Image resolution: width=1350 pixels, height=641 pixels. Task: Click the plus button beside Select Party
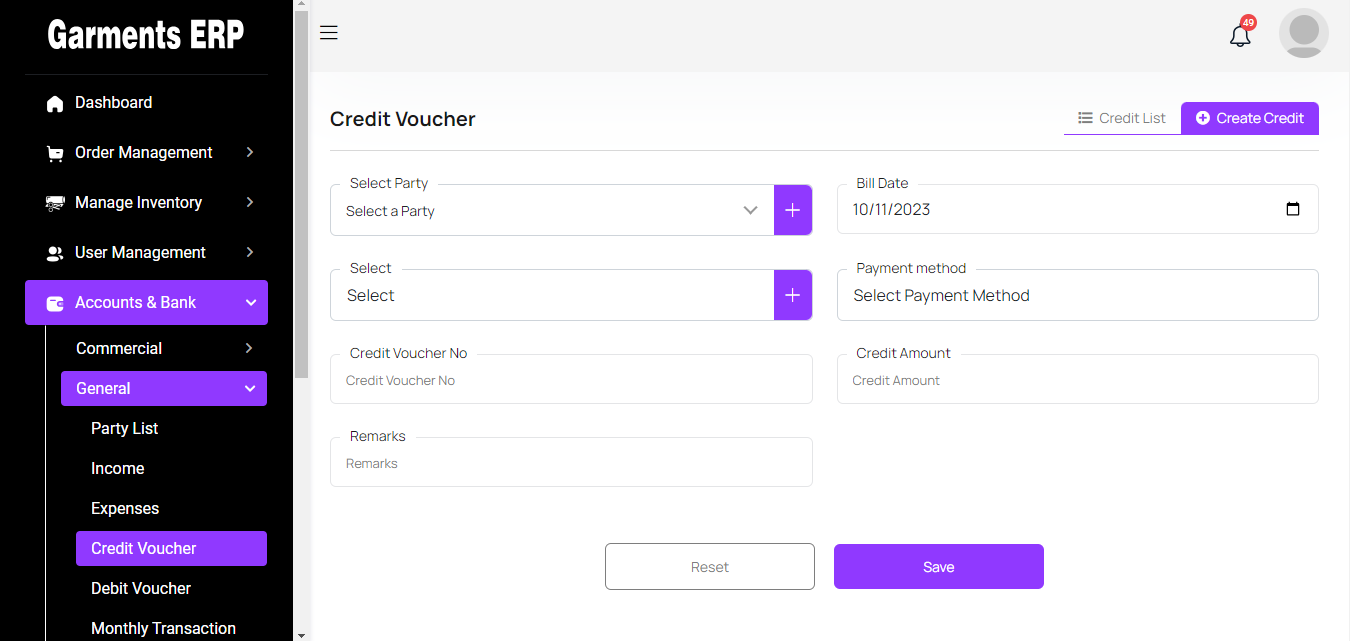pos(792,210)
